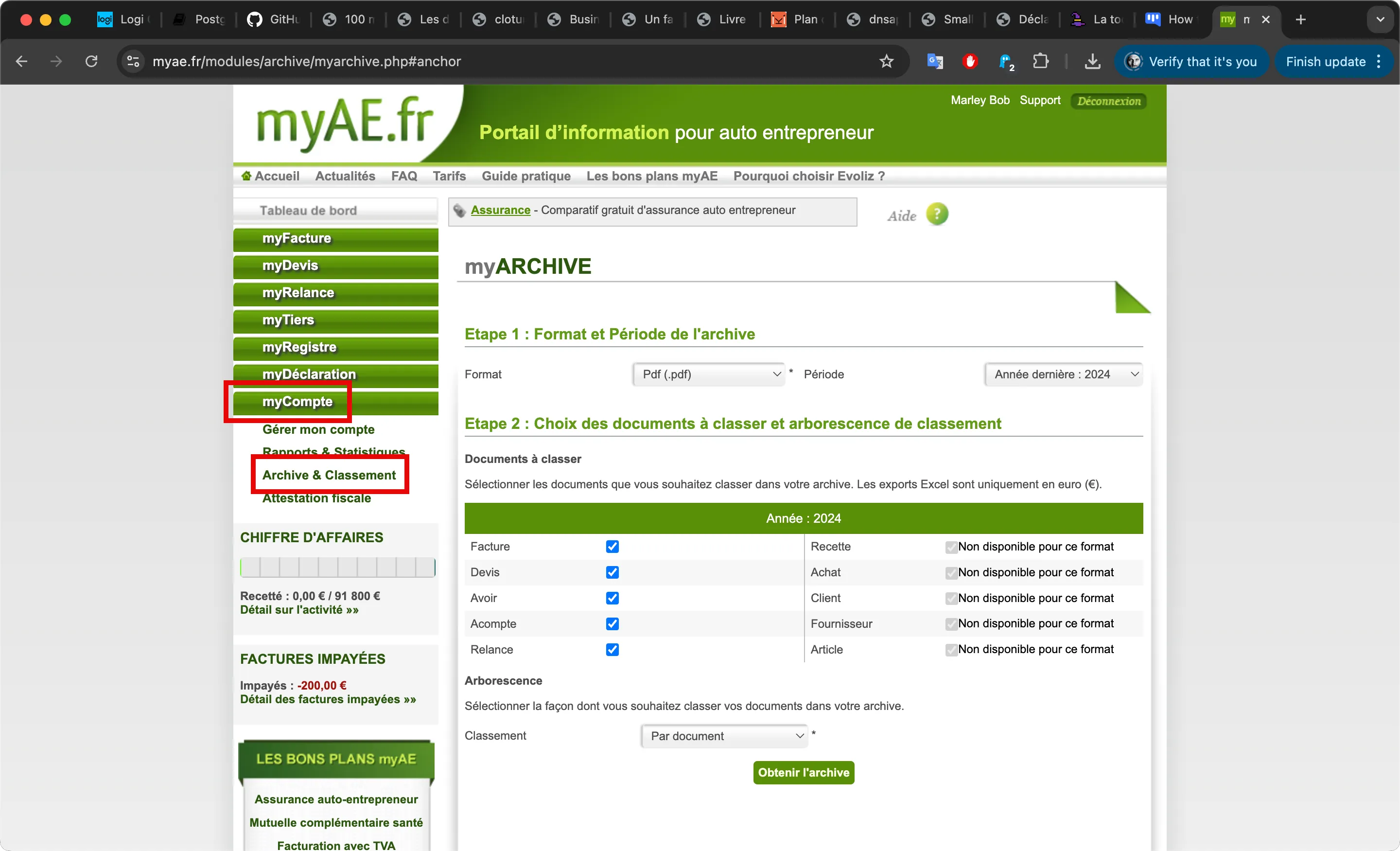Open Pourquoi choisir Evoliz menu item
This screenshot has width=1400, height=851.
point(809,176)
